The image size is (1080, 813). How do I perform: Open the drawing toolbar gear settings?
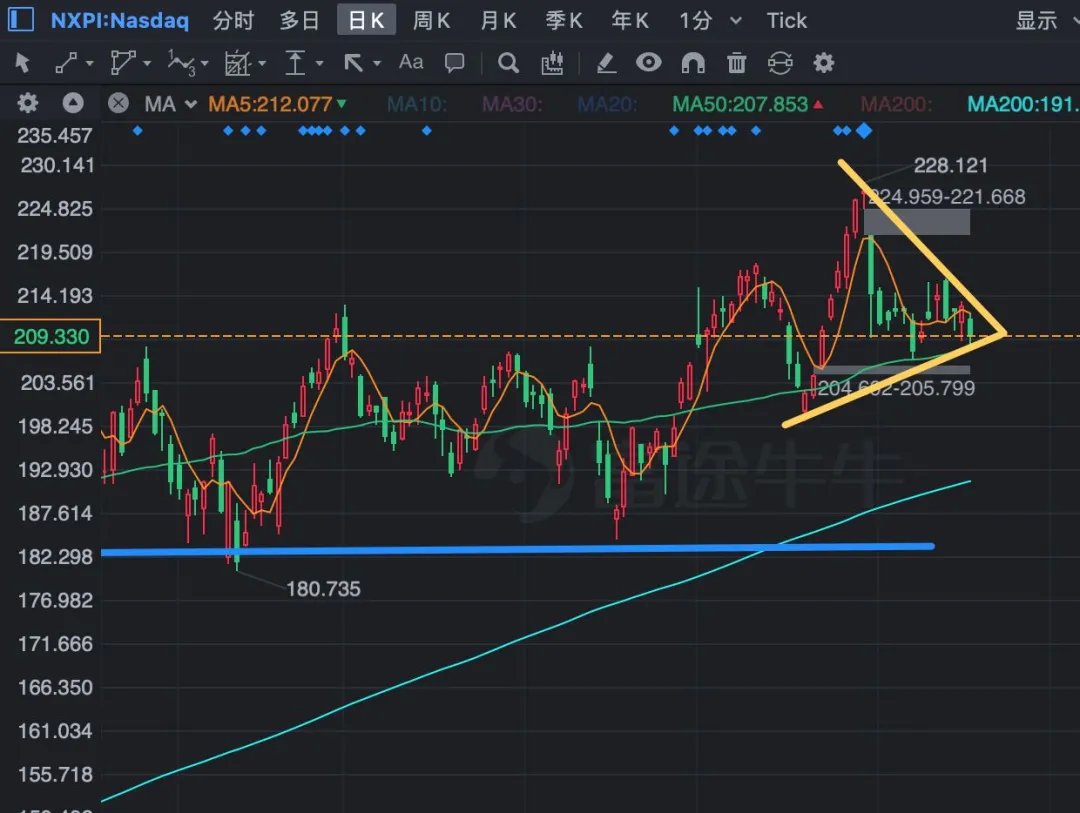pyautogui.click(x=823, y=63)
